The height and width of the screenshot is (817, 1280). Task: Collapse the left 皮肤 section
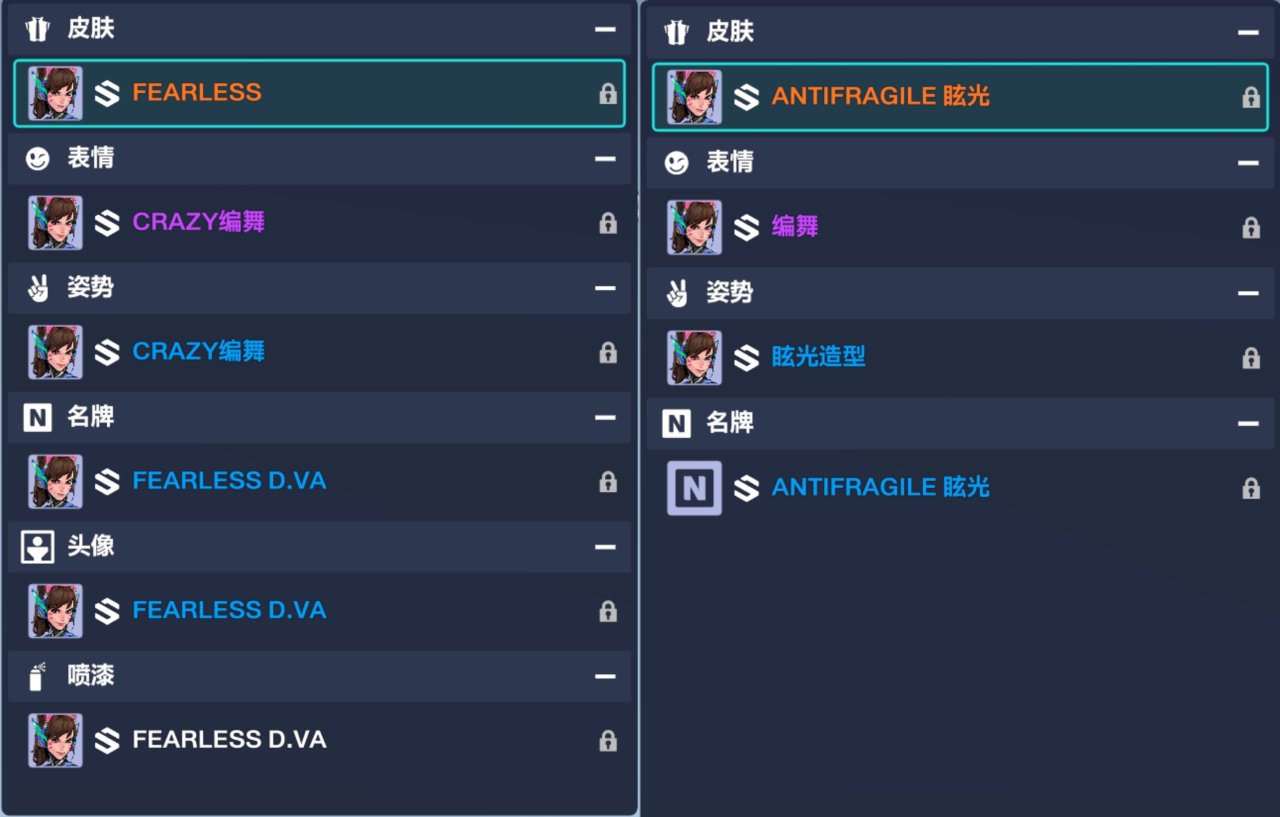(x=605, y=29)
